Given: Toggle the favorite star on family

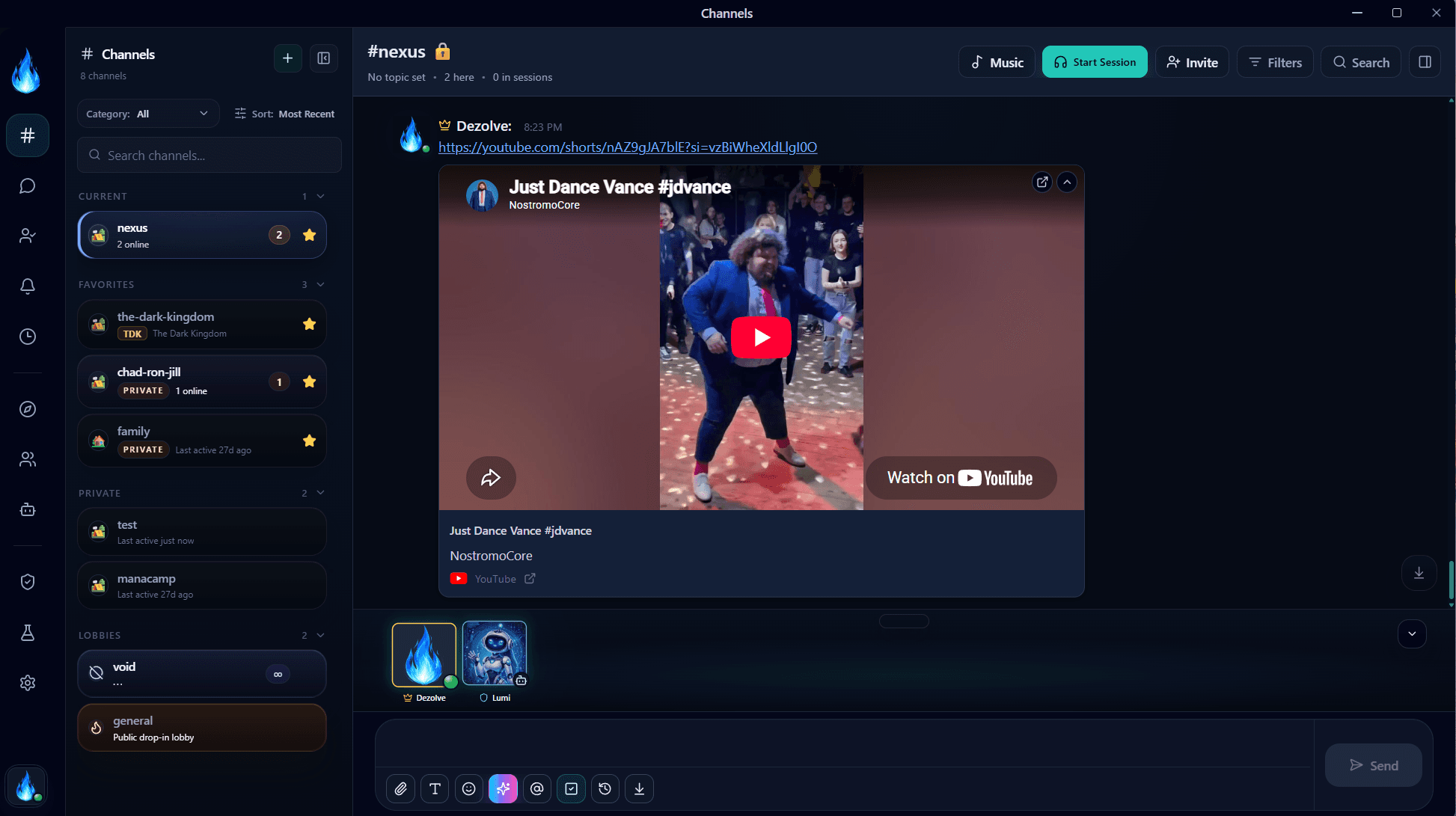Looking at the screenshot, I should tap(309, 441).
